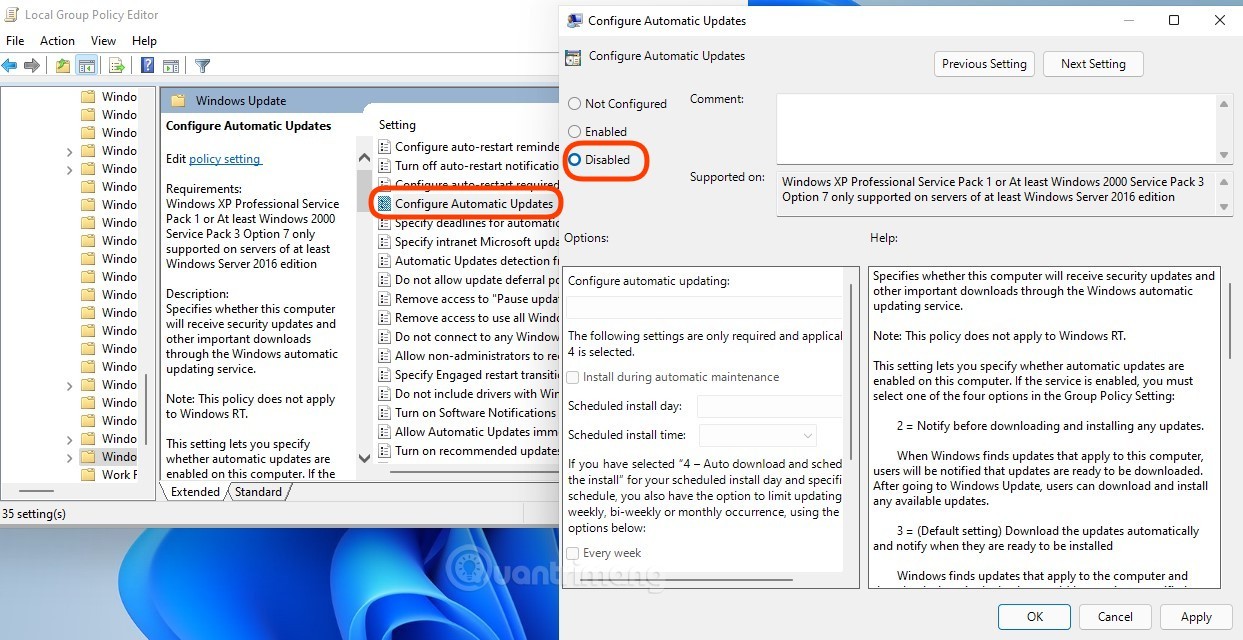Open the File menu
1243x640 pixels.
click(x=15, y=41)
